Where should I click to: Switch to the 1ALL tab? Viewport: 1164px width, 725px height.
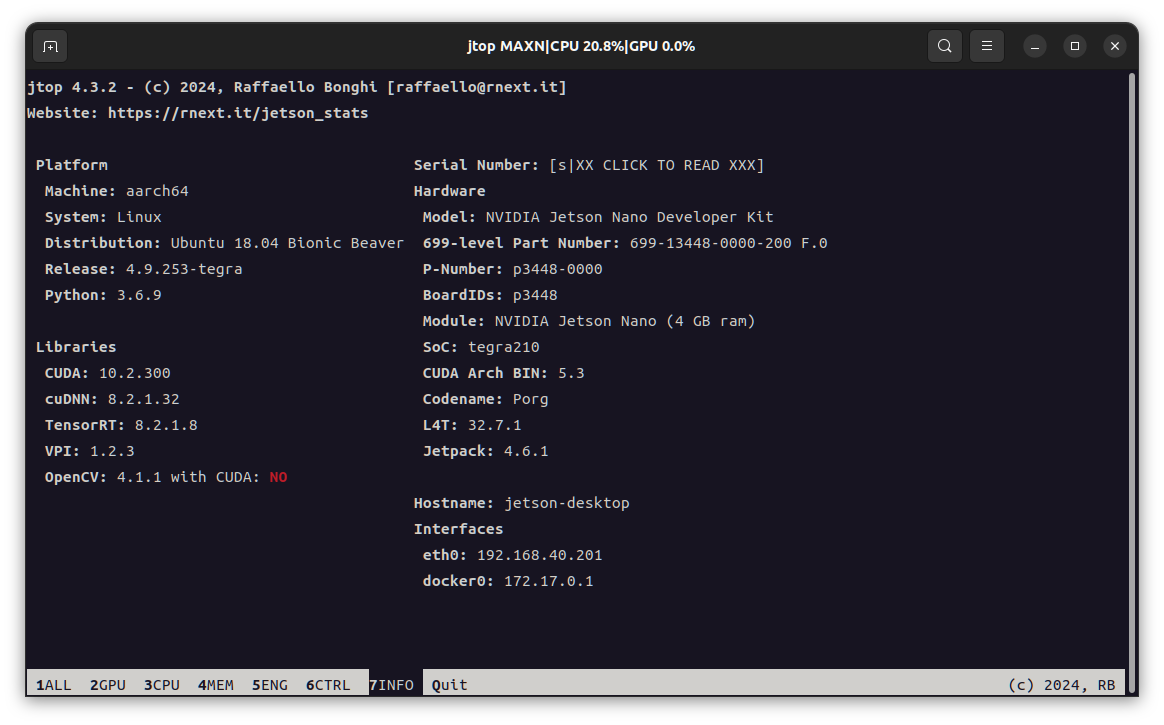pyautogui.click(x=53, y=685)
